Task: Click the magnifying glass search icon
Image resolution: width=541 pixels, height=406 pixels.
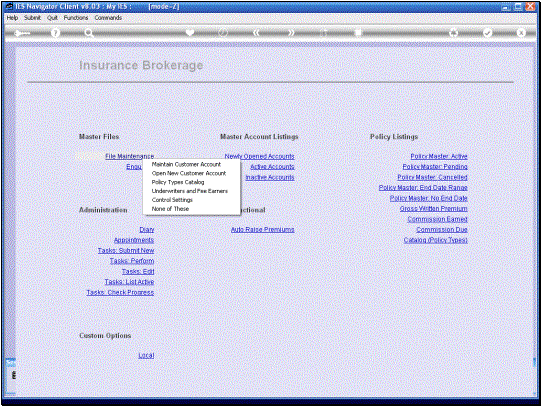Action: (x=89, y=33)
